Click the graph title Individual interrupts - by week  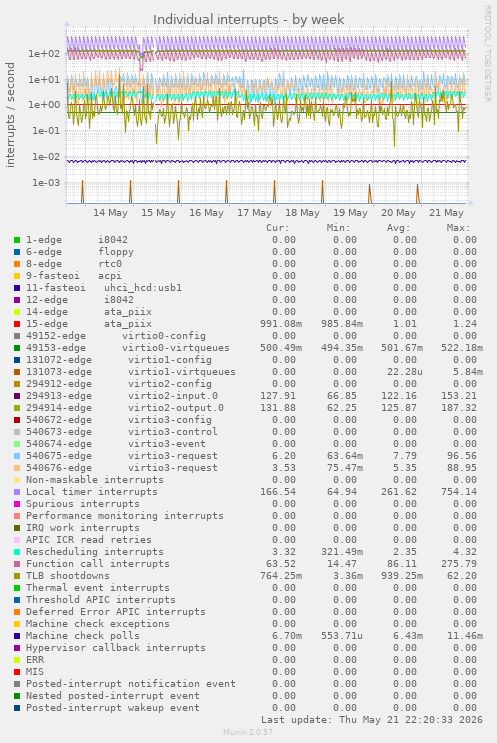pyautogui.click(x=248, y=19)
